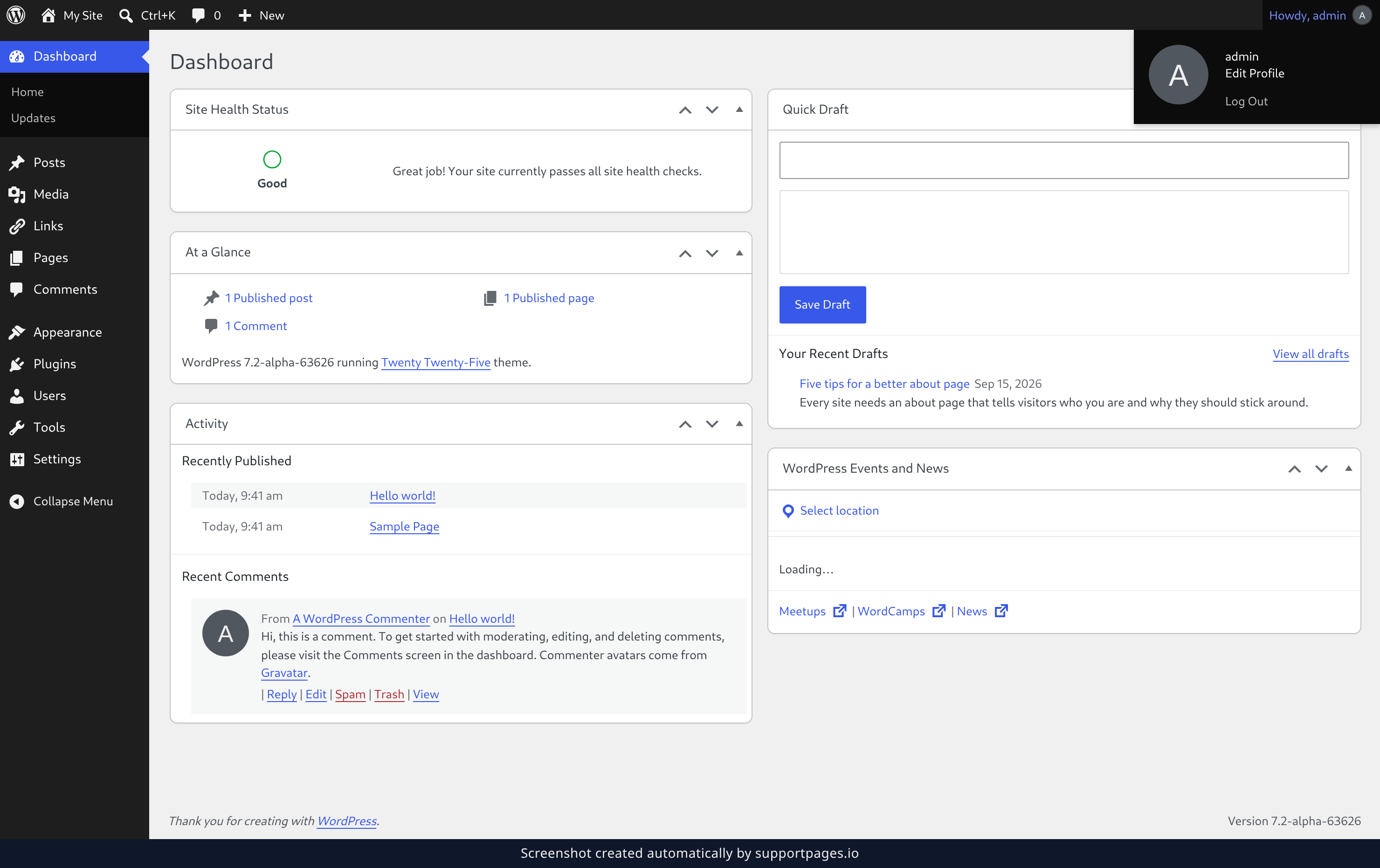1380x868 pixels.
Task: Open the Pages menu item
Action: pos(75,257)
